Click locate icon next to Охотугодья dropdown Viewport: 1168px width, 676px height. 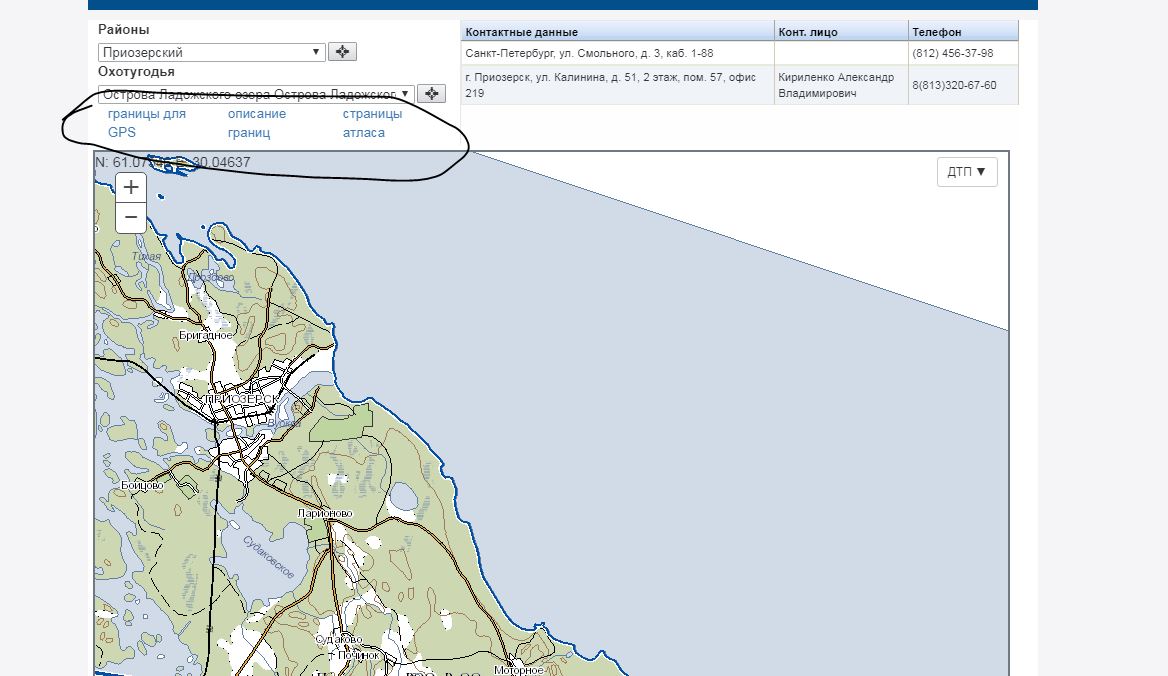point(431,93)
